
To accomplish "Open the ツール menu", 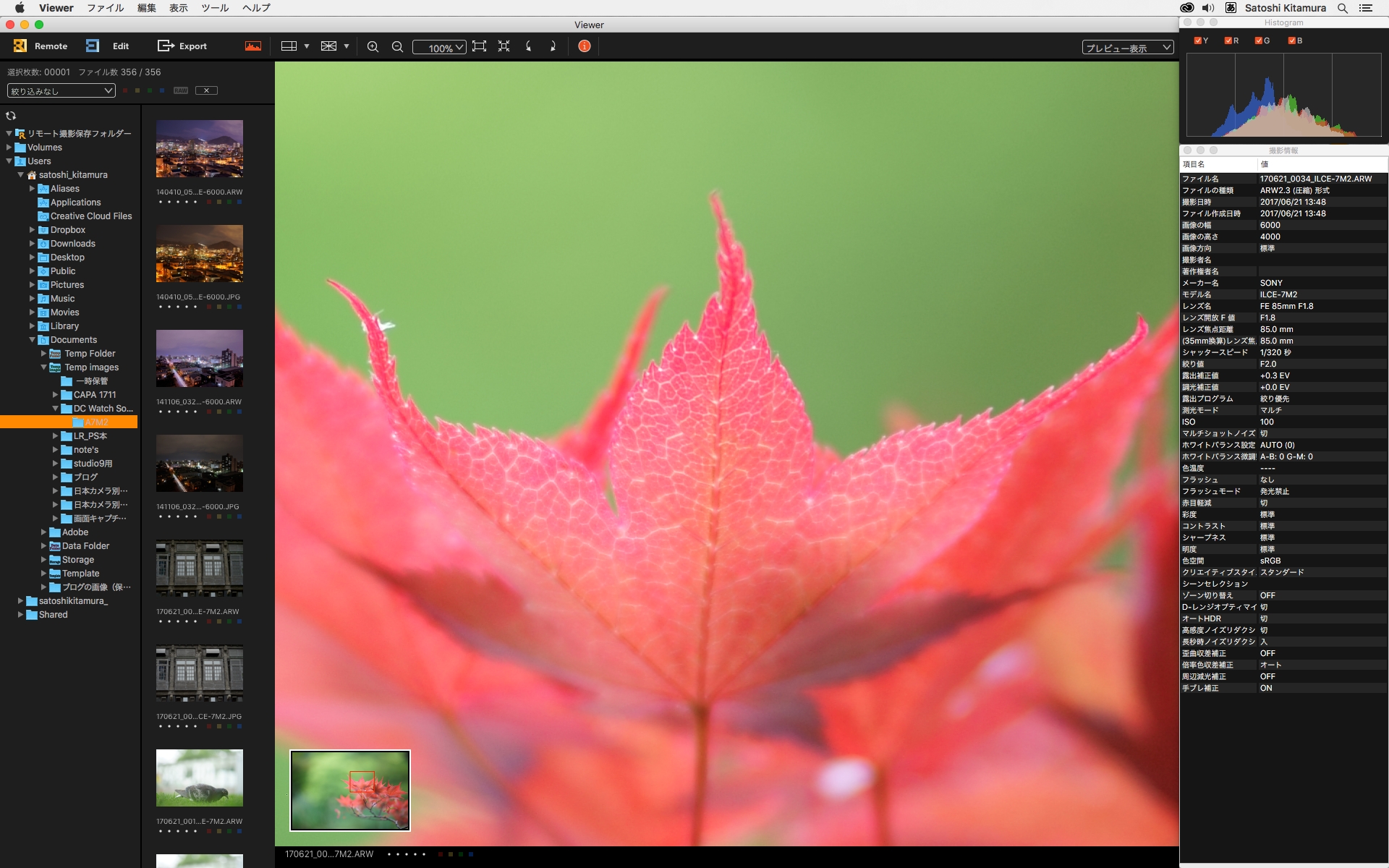I will coord(214,8).
